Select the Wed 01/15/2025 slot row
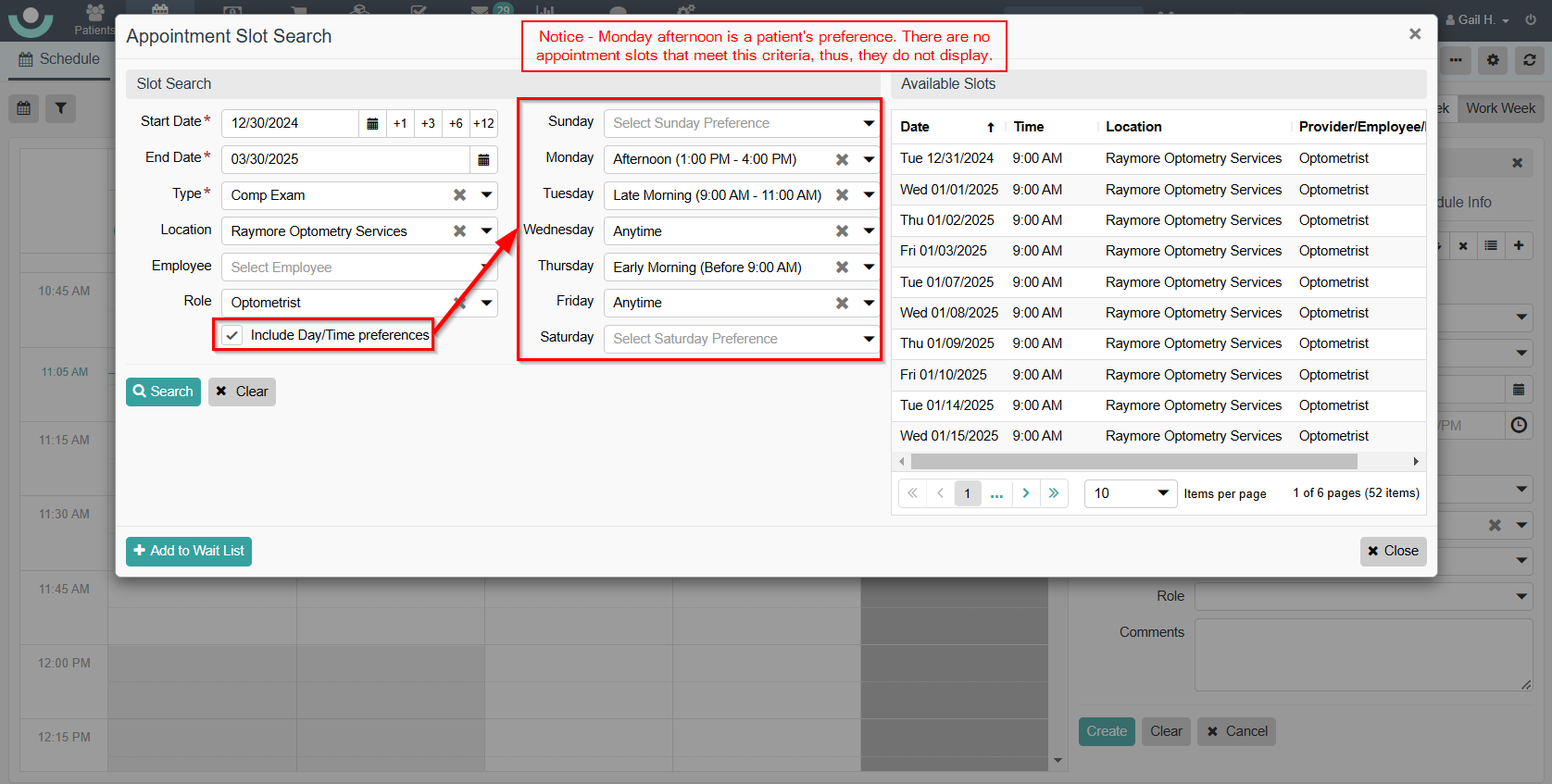The height and width of the screenshot is (784, 1552). (1159, 436)
